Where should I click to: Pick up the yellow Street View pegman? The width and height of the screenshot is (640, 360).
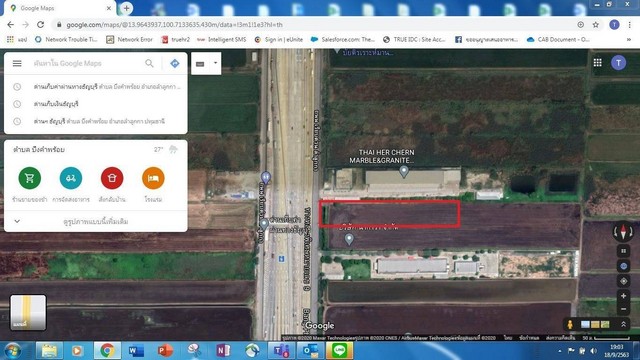pos(570,324)
